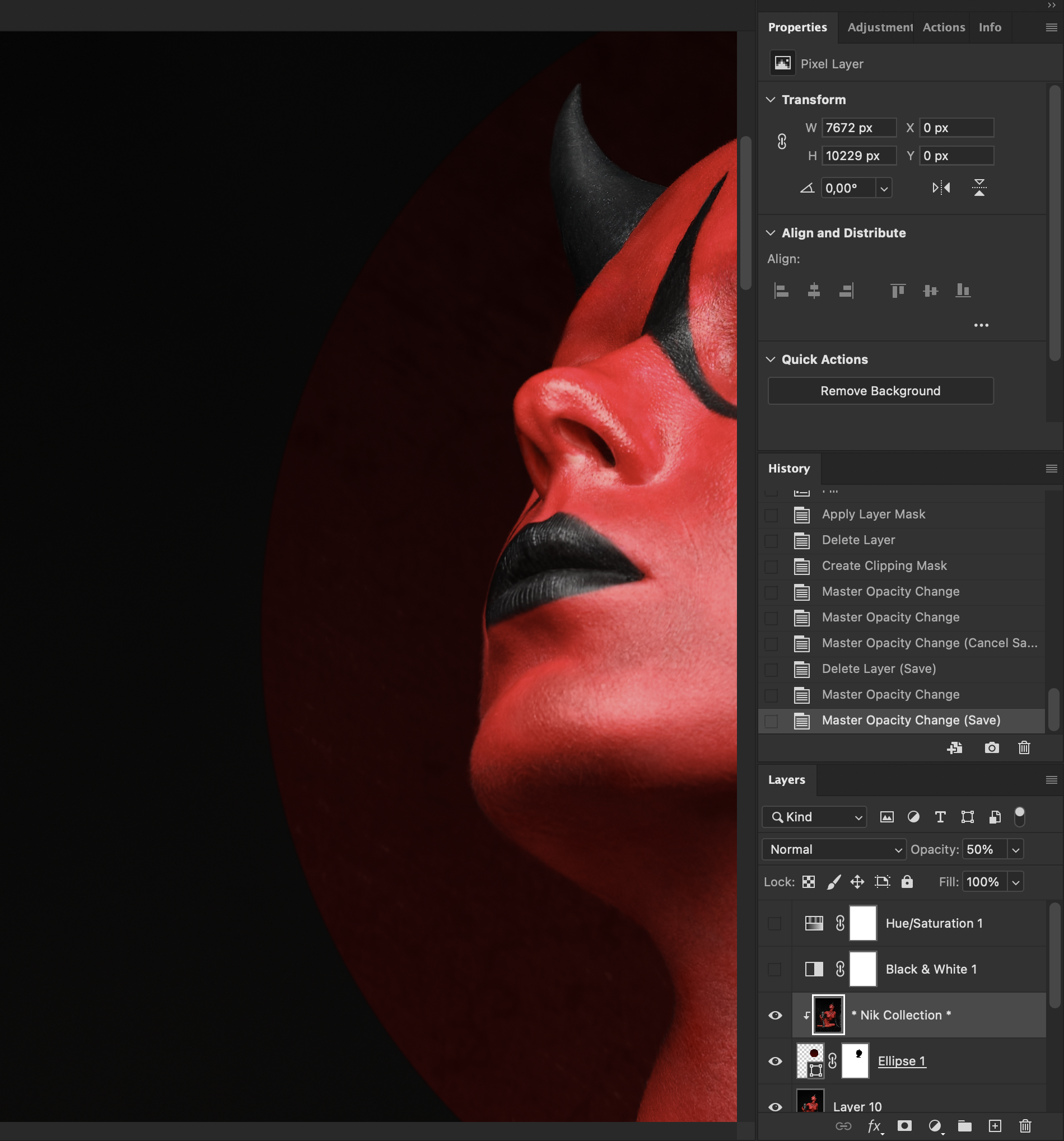Show more align options ellipsis
Image resolution: width=1064 pixels, height=1141 pixels.
pos(981,325)
